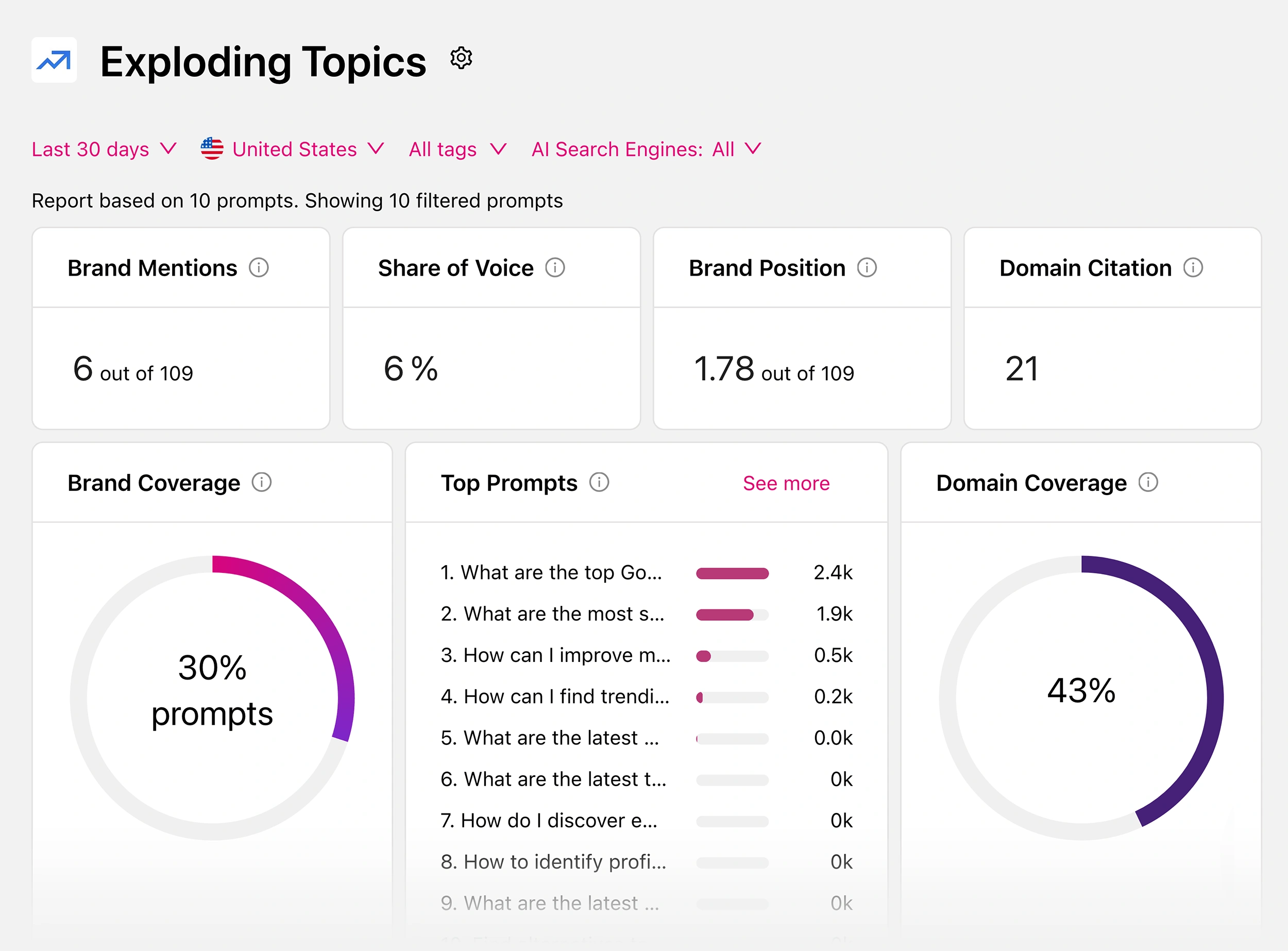This screenshot has width=1288, height=951.
Task: Click the Top Prompts panel heading
Action: pyautogui.click(x=509, y=483)
